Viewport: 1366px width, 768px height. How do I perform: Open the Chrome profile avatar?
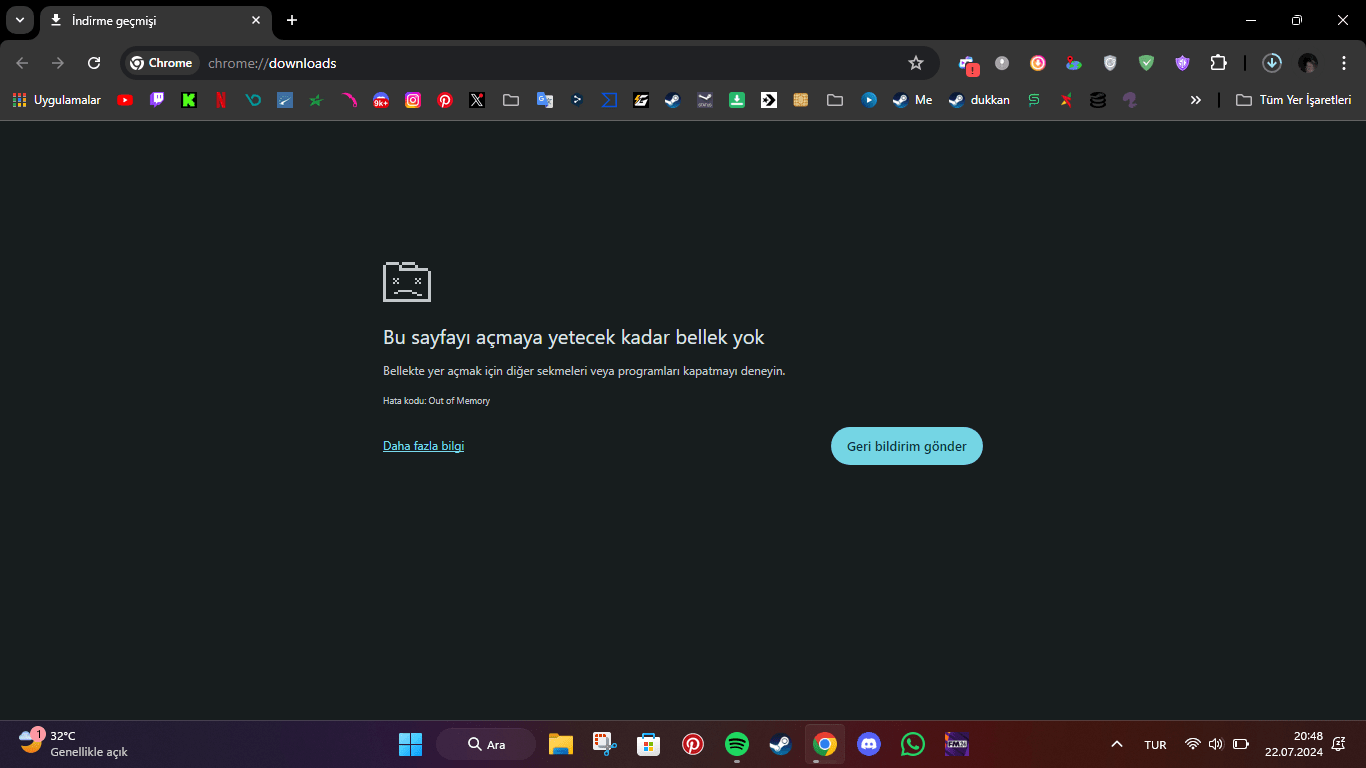pos(1308,63)
